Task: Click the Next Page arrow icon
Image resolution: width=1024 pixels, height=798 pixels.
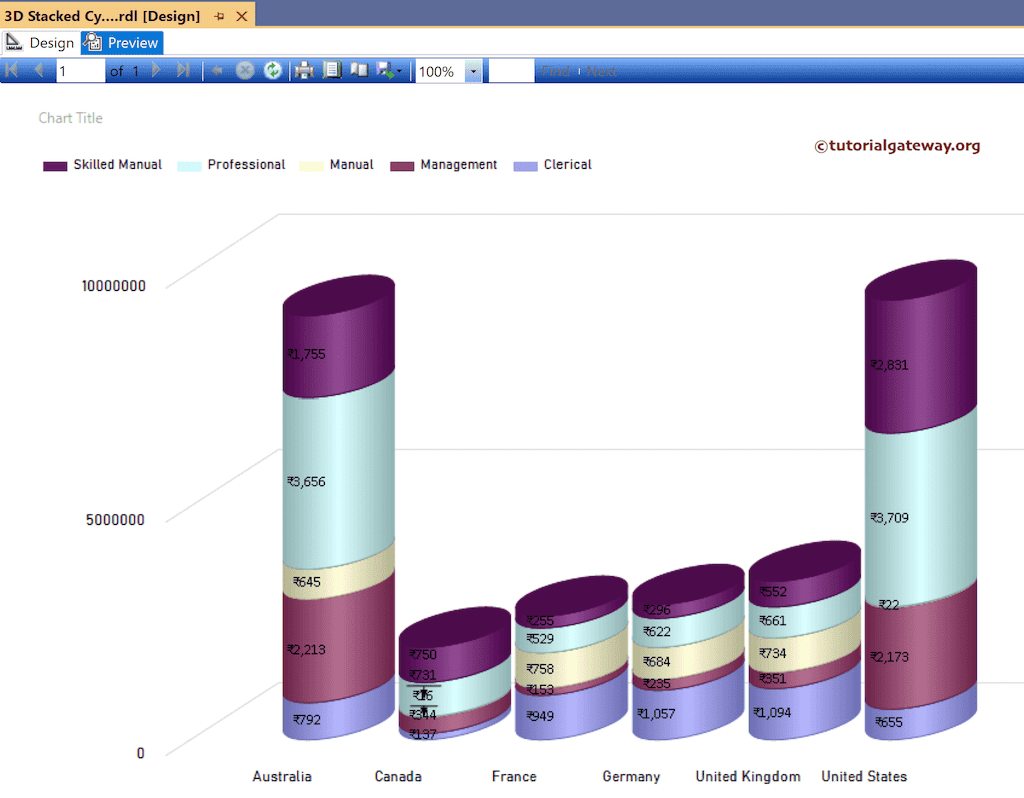Action: (x=157, y=70)
